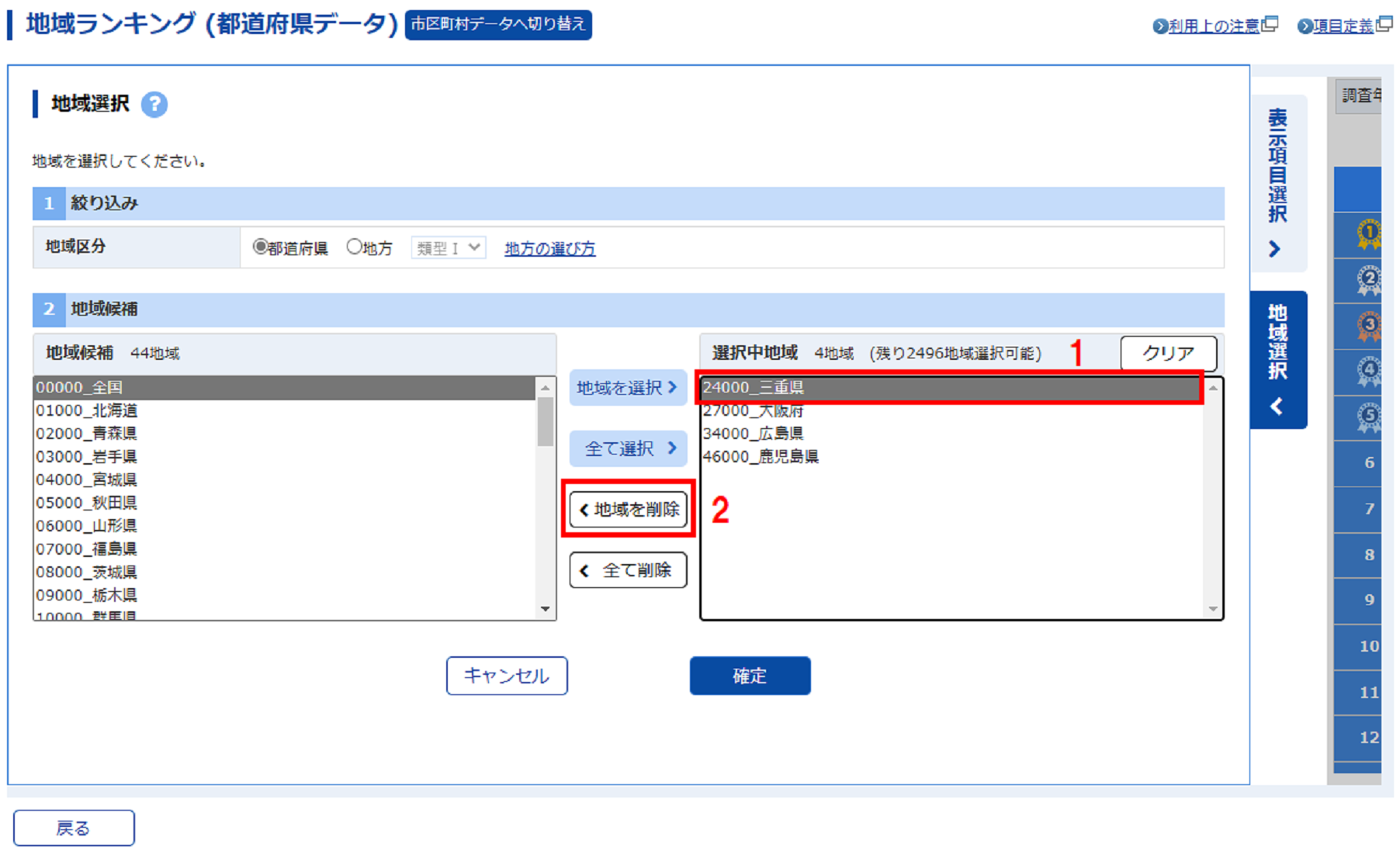1400x851 pixels.
Task: Select the 地方 radio button
Action: (354, 247)
